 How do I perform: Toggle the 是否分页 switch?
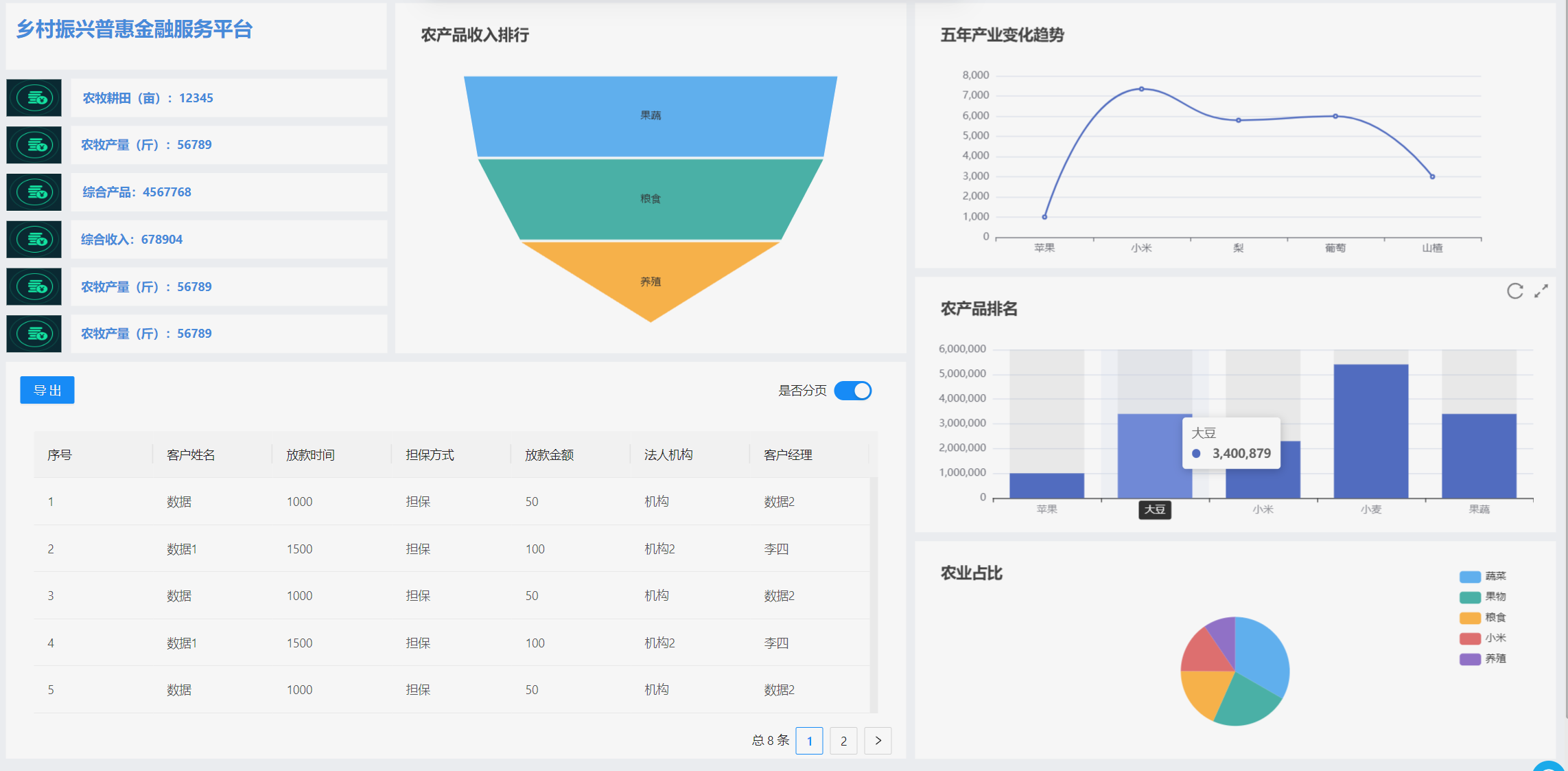pos(853,391)
